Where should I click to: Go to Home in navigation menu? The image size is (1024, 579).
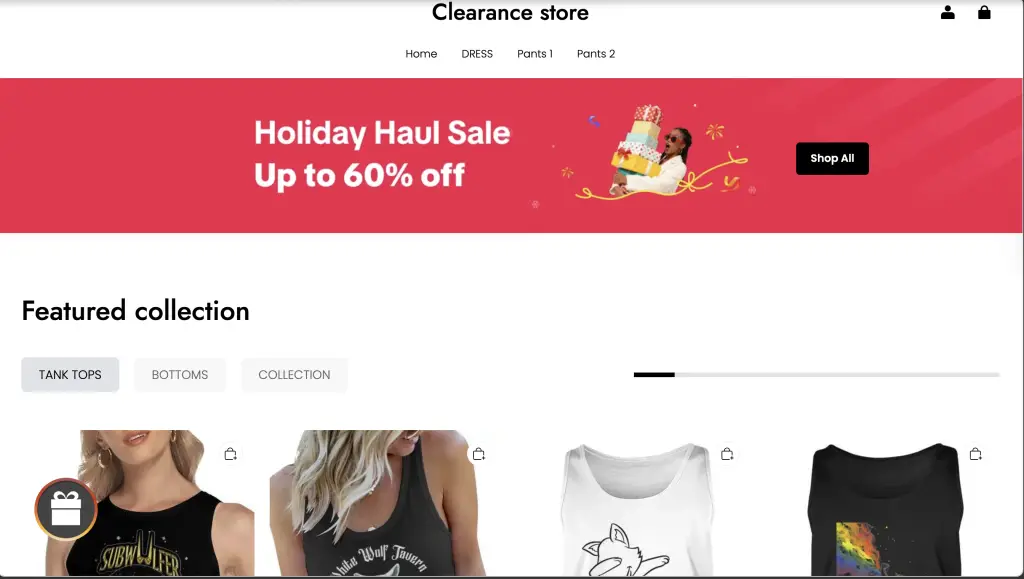click(x=421, y=54)
